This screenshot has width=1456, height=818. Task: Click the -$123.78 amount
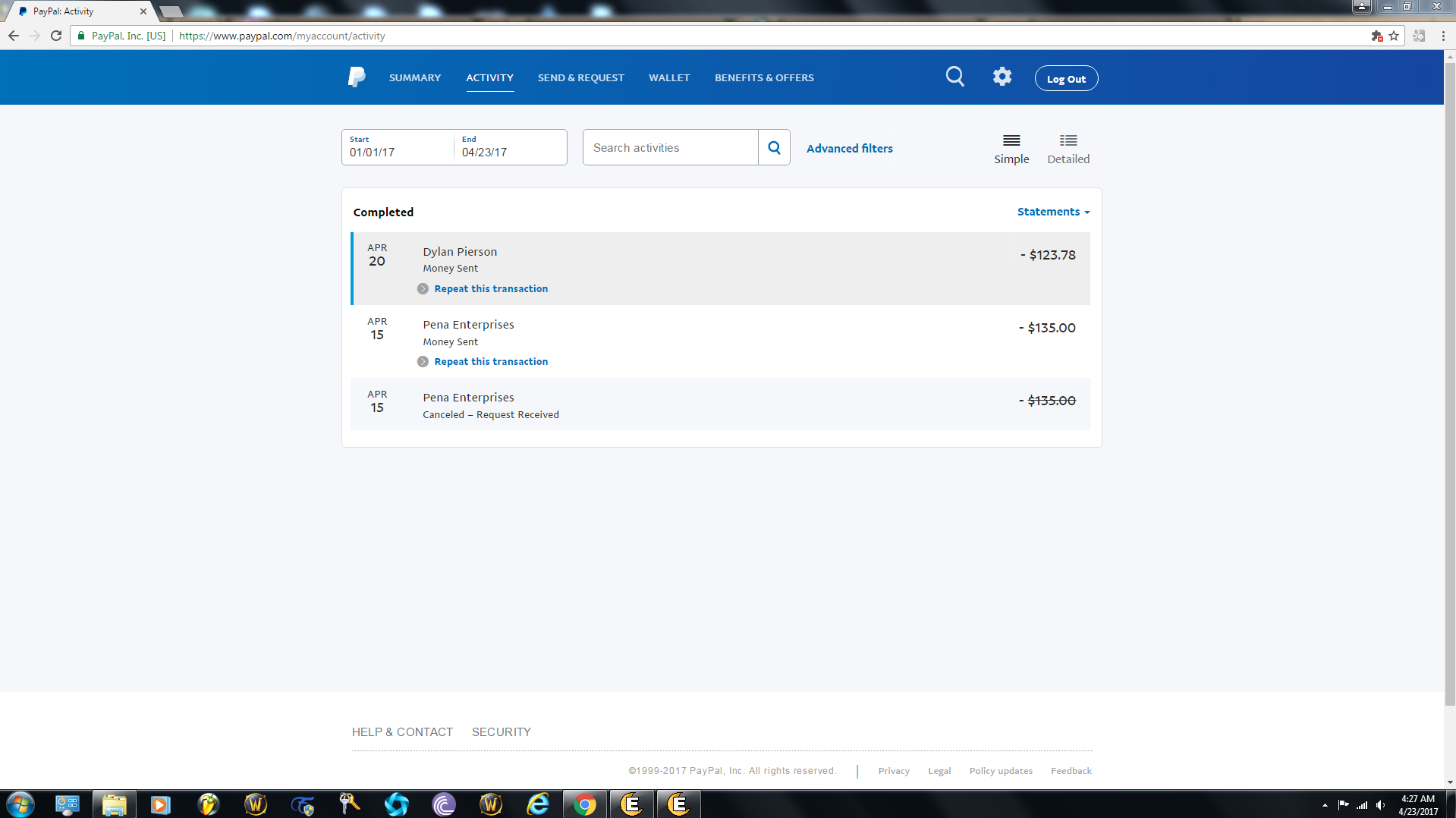[x=1048, y=255]
